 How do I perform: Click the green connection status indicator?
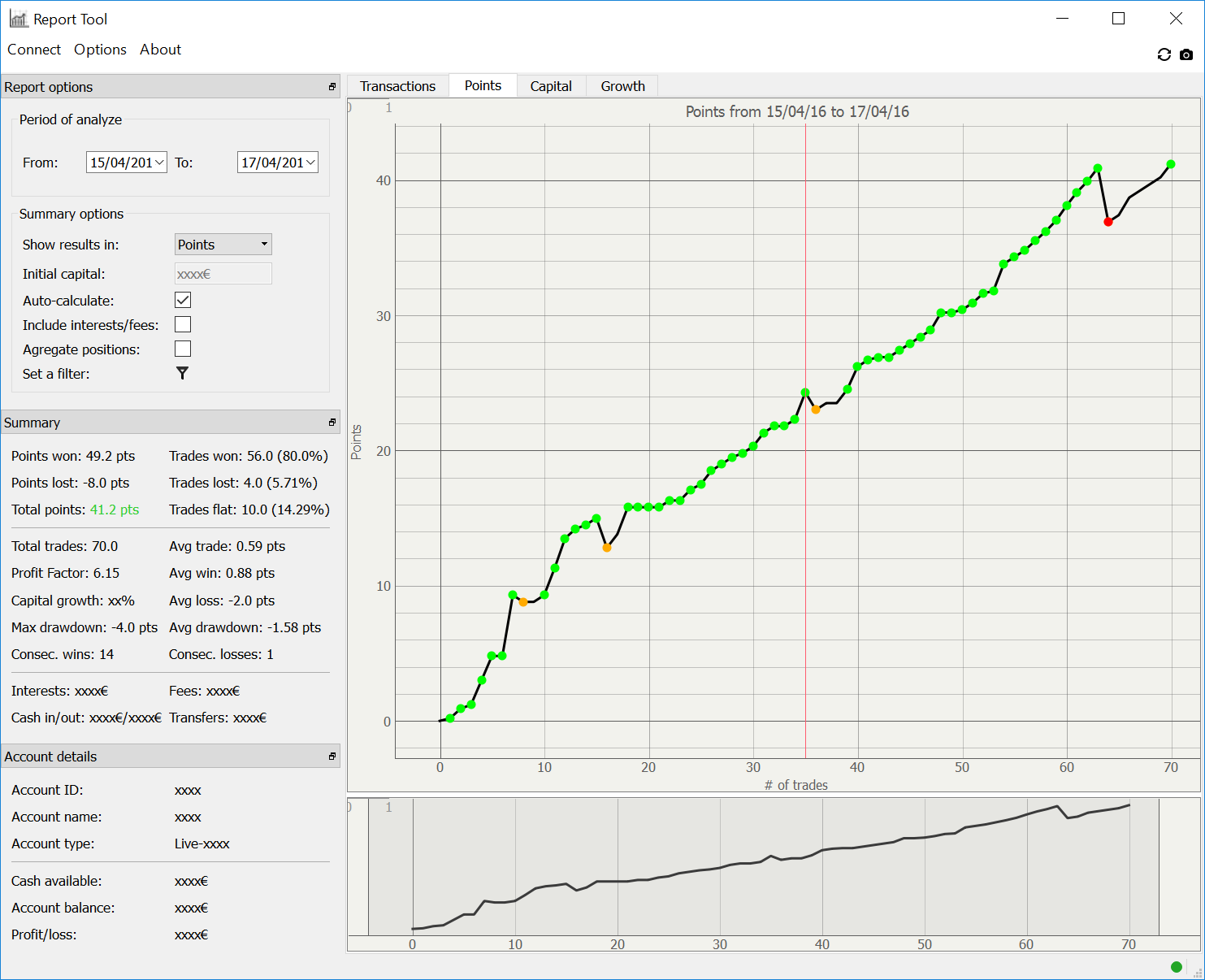click(x=1176, y=966)
